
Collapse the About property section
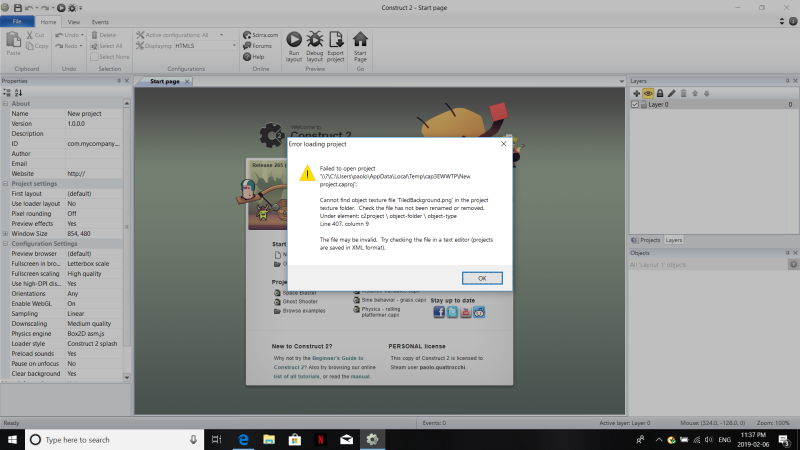(x=6, y=104)
